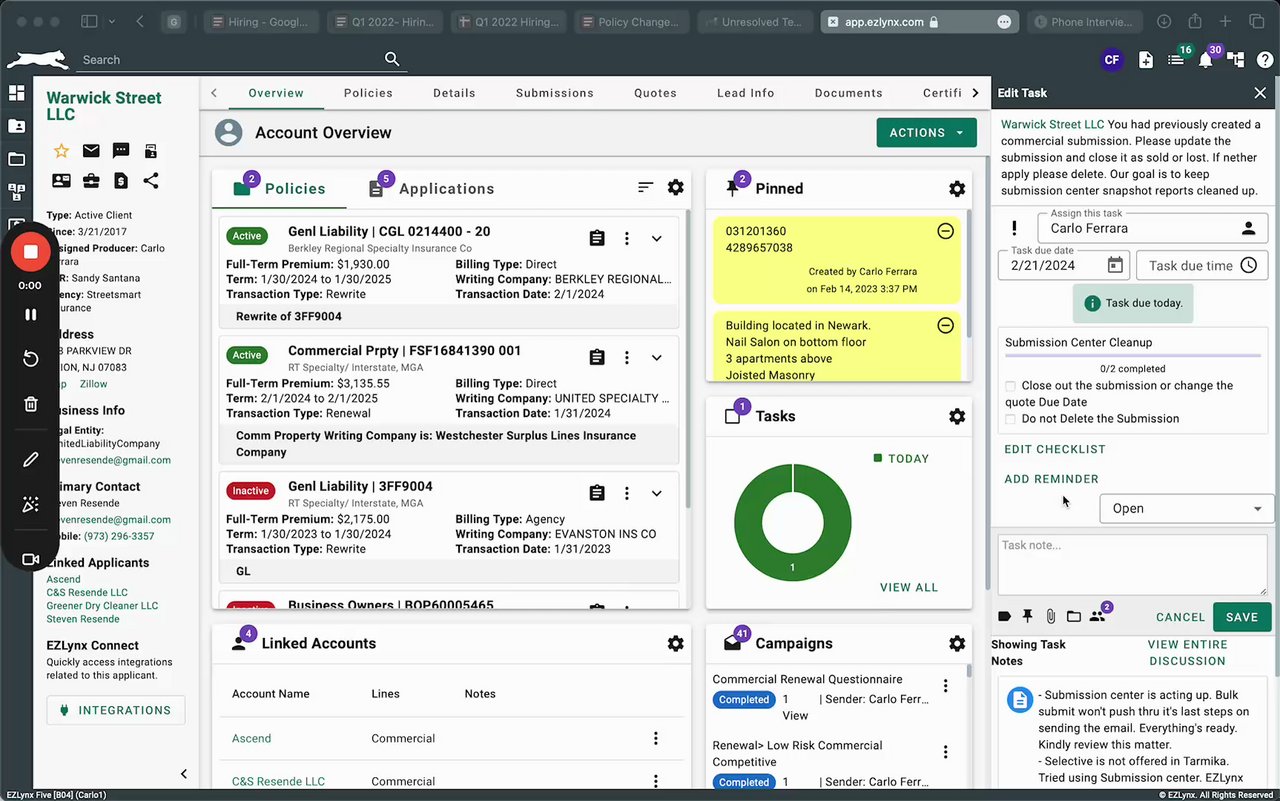Open the notifications bell with 30 badge
The image size is (1280, 801).
coord(1206,60)
